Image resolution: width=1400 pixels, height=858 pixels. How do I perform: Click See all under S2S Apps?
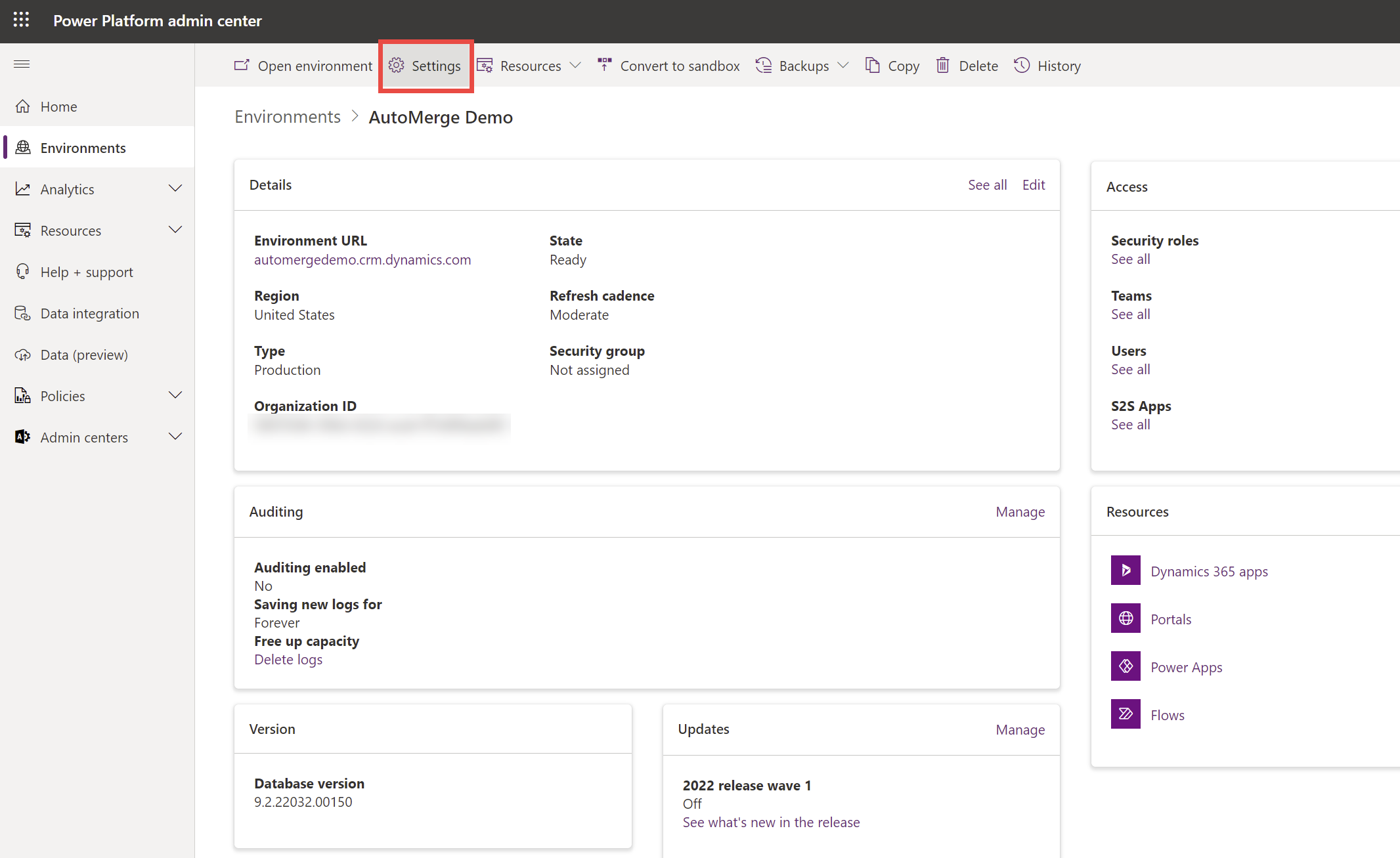pyautogui.click(x=1130, y=425)
